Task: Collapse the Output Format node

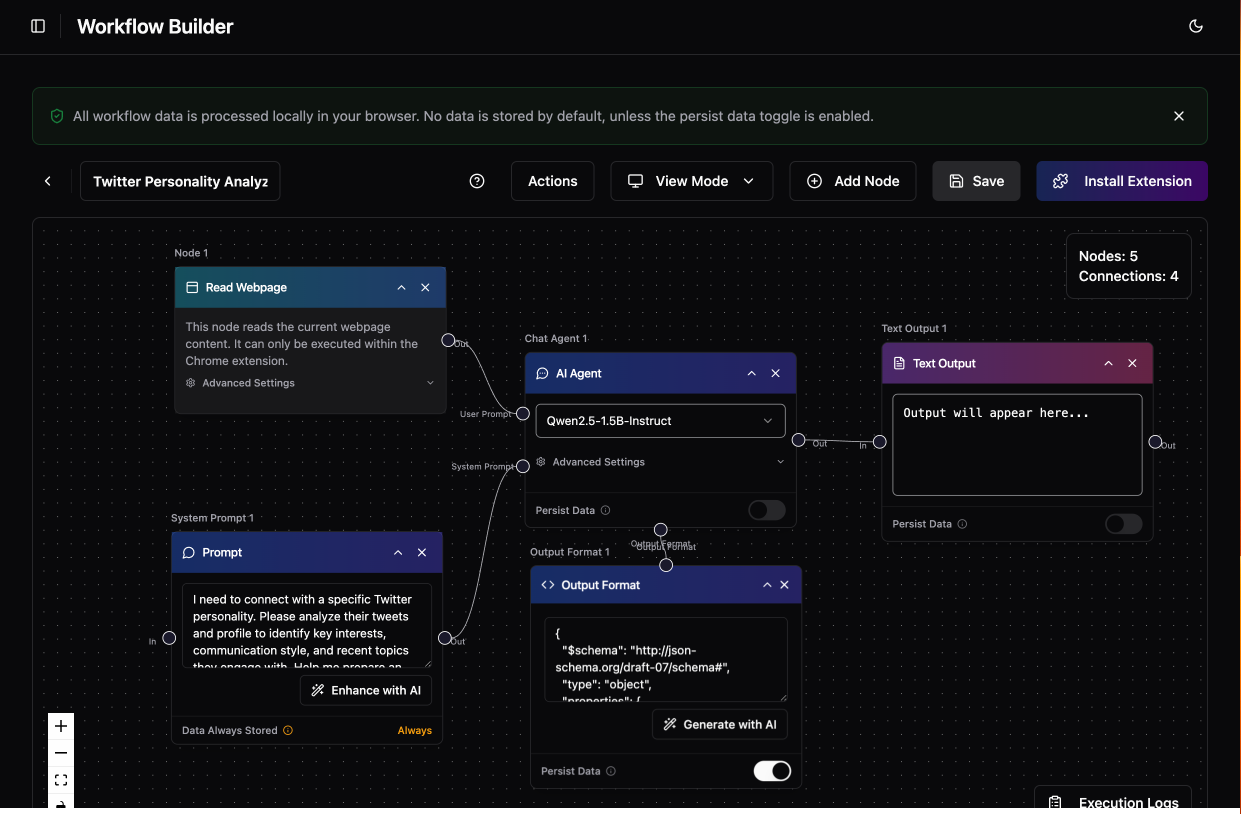Action: [767, 585]
